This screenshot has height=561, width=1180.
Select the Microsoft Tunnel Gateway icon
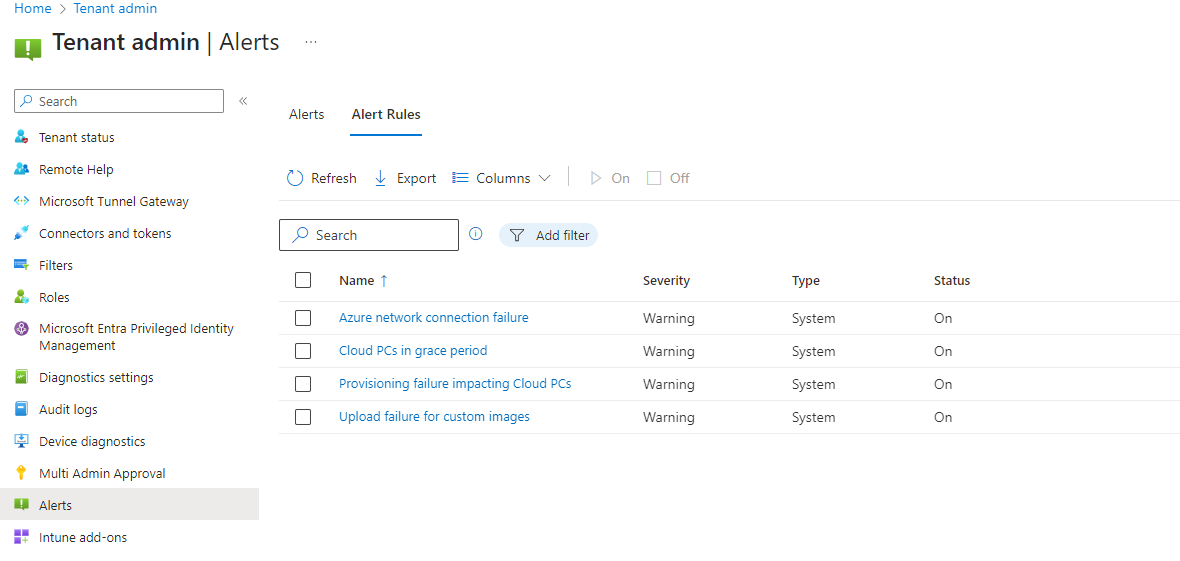(x=21, y=201)
